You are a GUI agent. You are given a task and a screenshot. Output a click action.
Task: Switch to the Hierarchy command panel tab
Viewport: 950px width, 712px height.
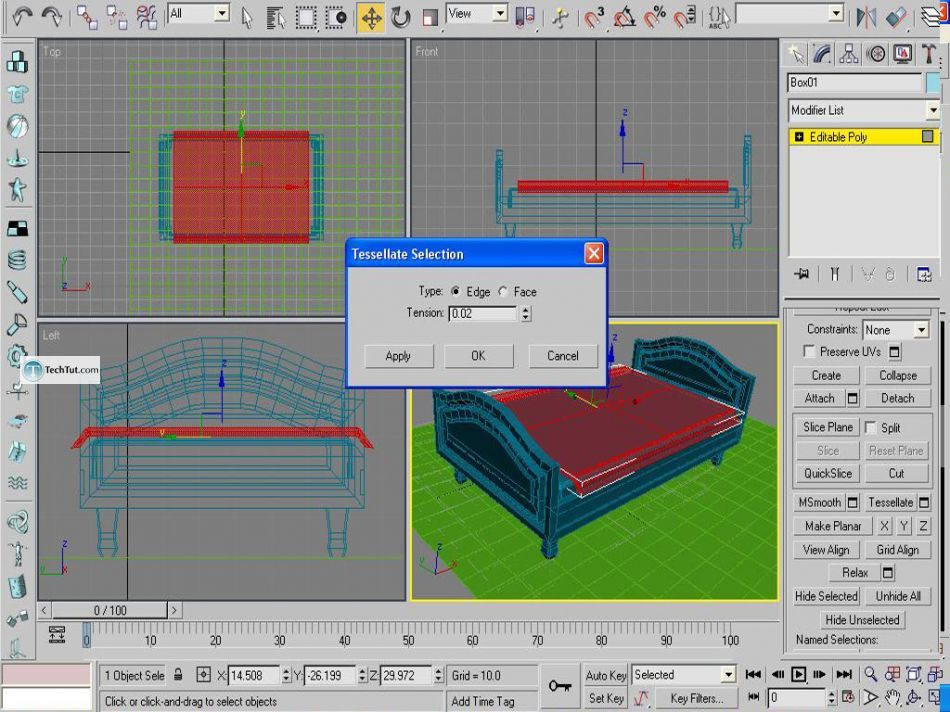tap(849, 54)
